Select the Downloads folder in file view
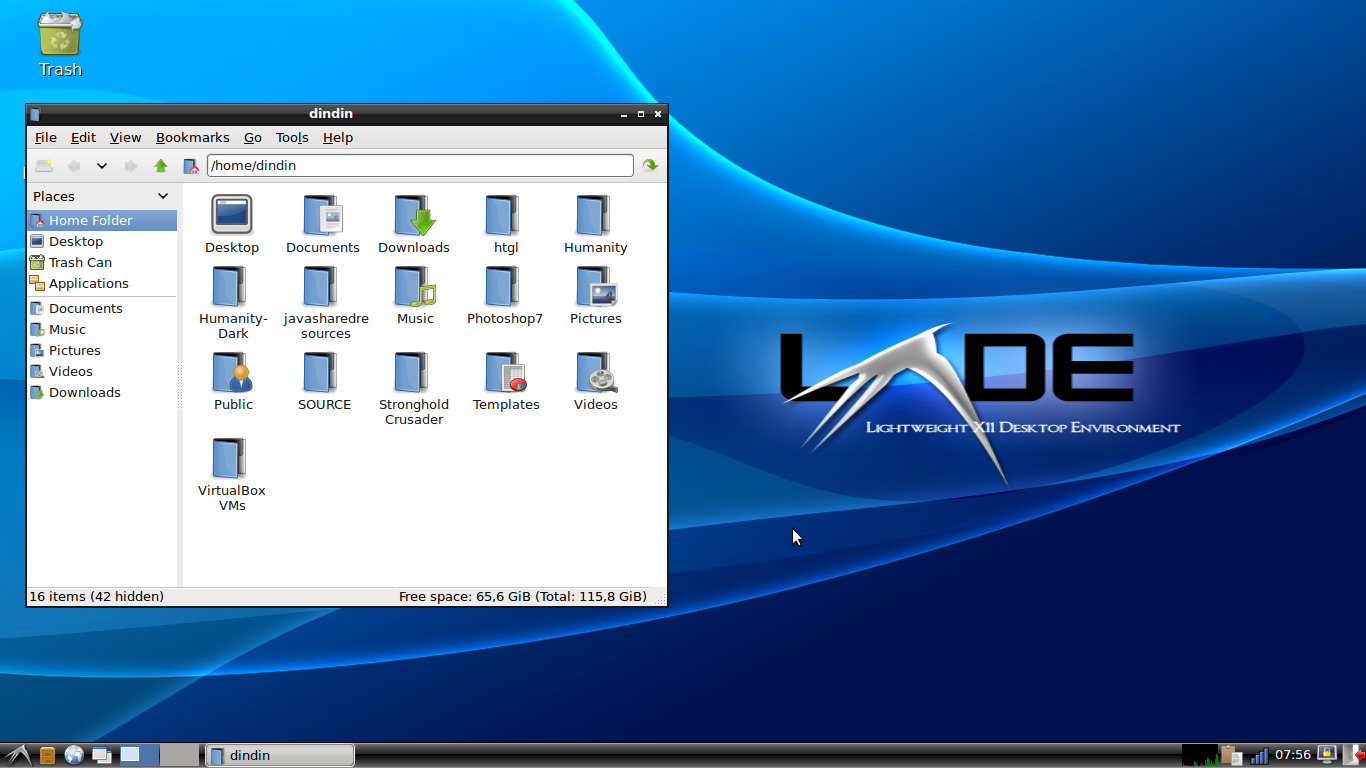This screenshot has height=768, width=1366. (414, 224)
